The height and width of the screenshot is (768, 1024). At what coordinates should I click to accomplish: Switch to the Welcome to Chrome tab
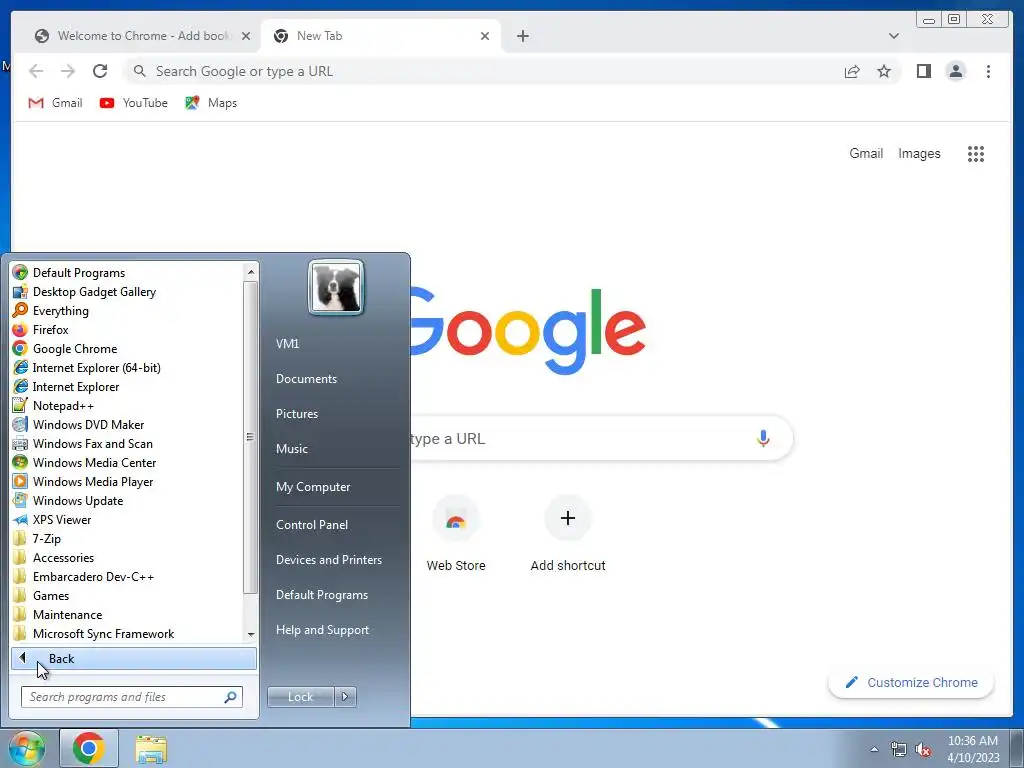pyautogui.click(x=142, y=36)
